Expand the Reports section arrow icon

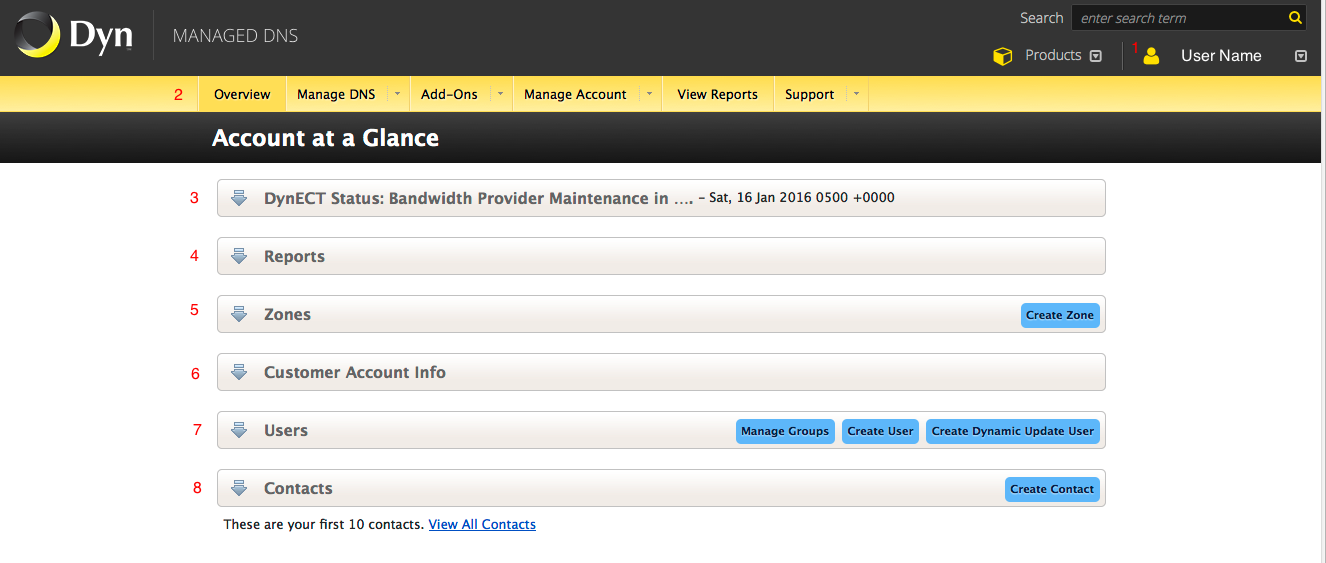click(239, 256)
